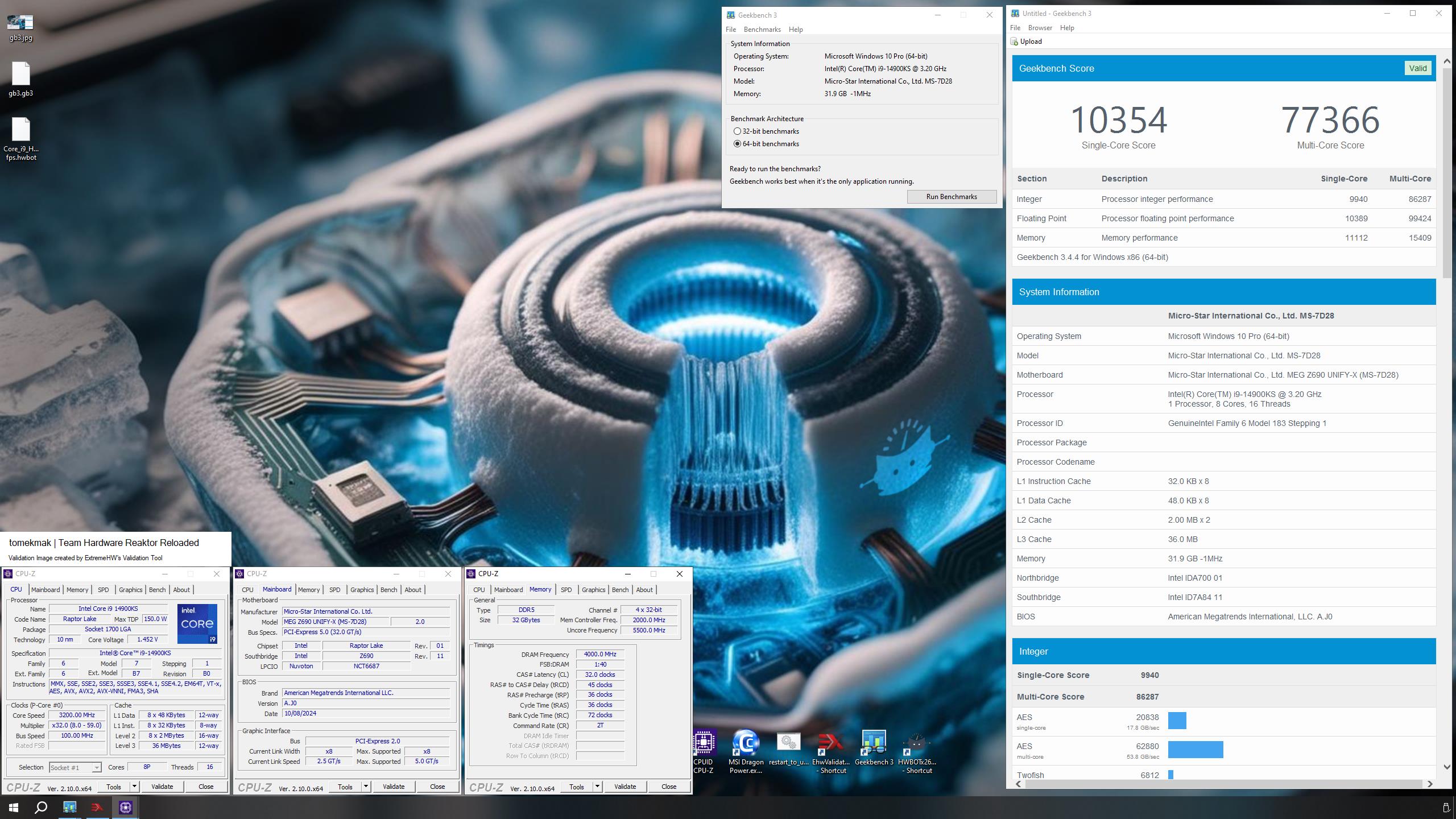Open the HWBOTx26 shortcut icon
The image size is (1456, 819).
coord(916,751)
